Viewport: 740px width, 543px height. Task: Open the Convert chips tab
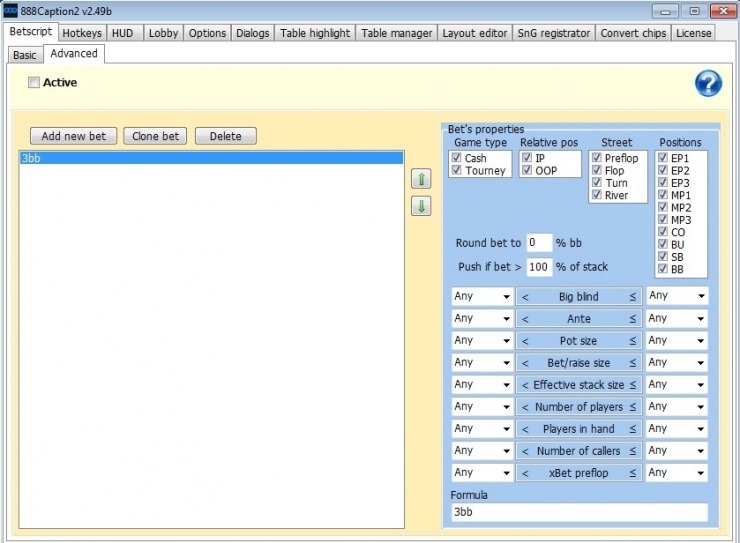tap(633, 33)
